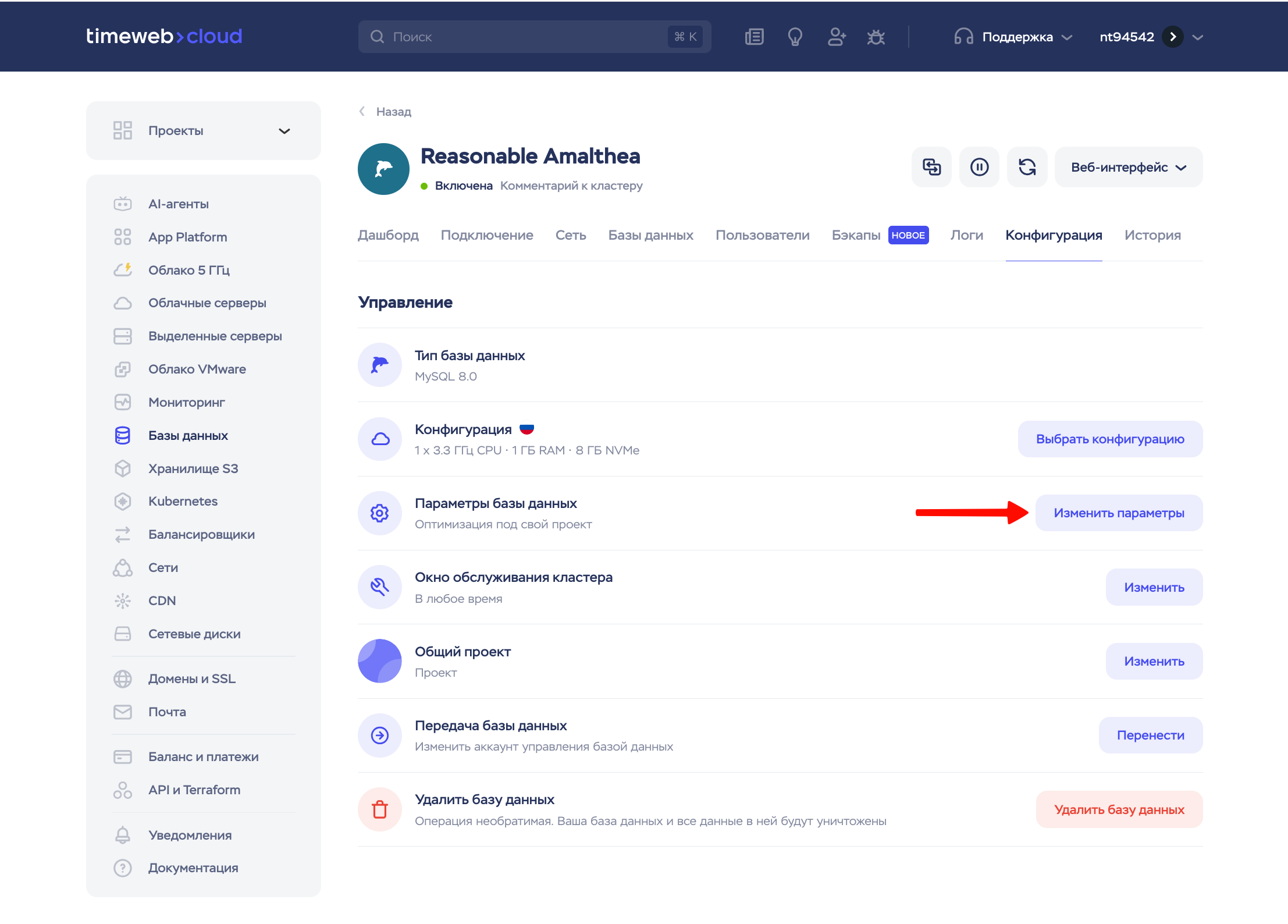This screenshot has height=924, width=1288.
Task: Focus the Поиск search field
Action: tap(534, 37)
